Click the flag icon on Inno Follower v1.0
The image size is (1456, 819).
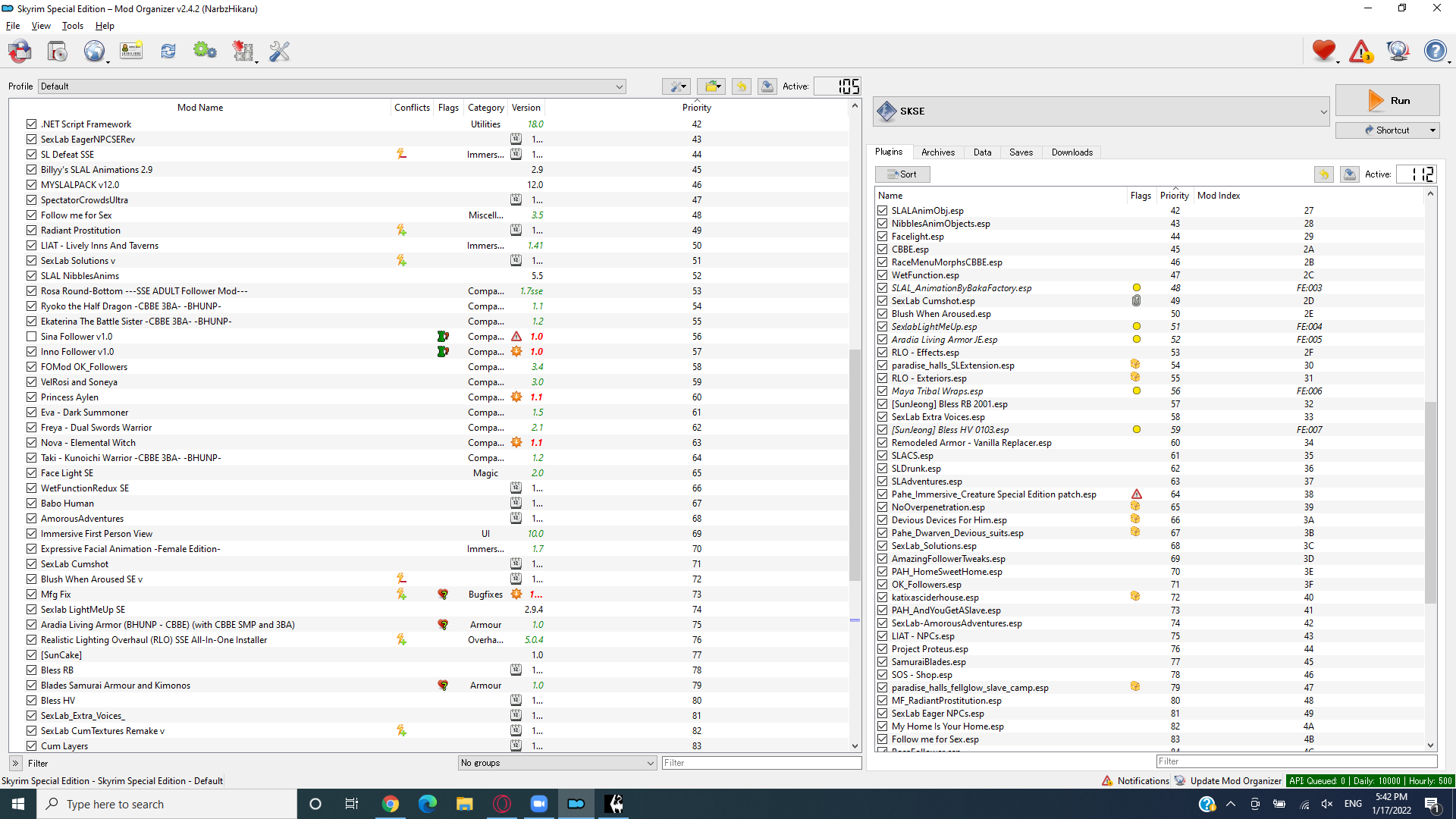coord(443,351)
